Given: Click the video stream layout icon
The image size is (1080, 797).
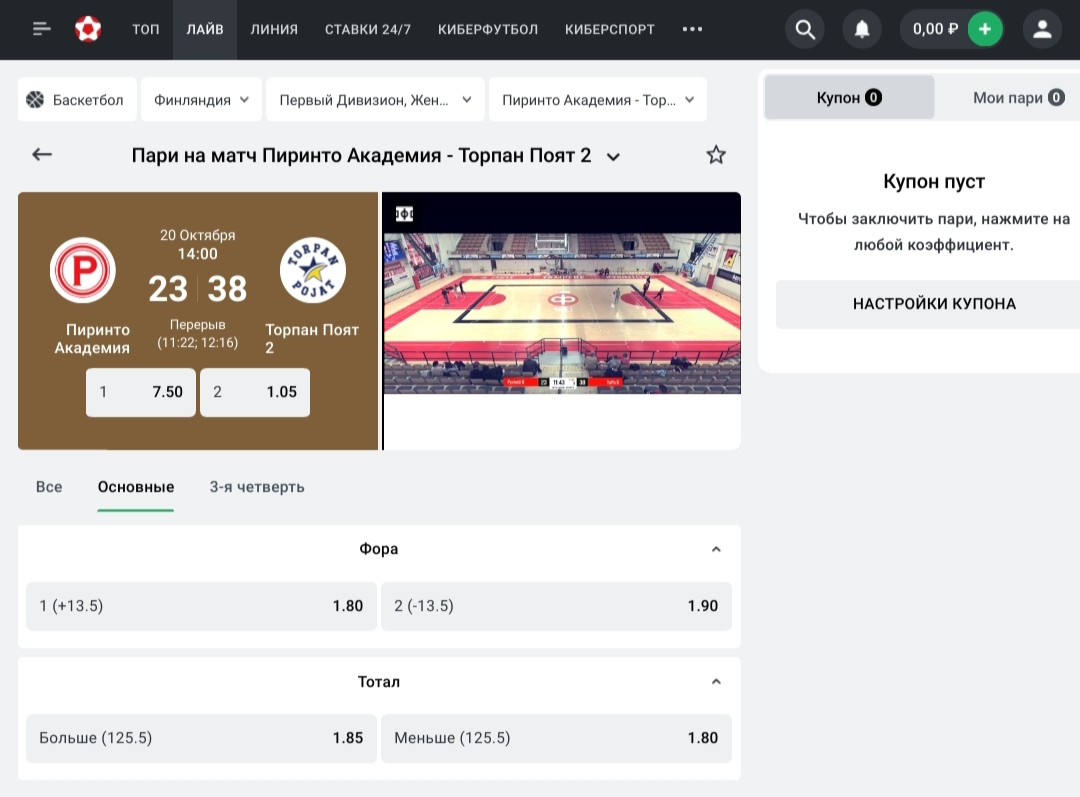Looking at the screenshot, I should (x=404, y=213).
